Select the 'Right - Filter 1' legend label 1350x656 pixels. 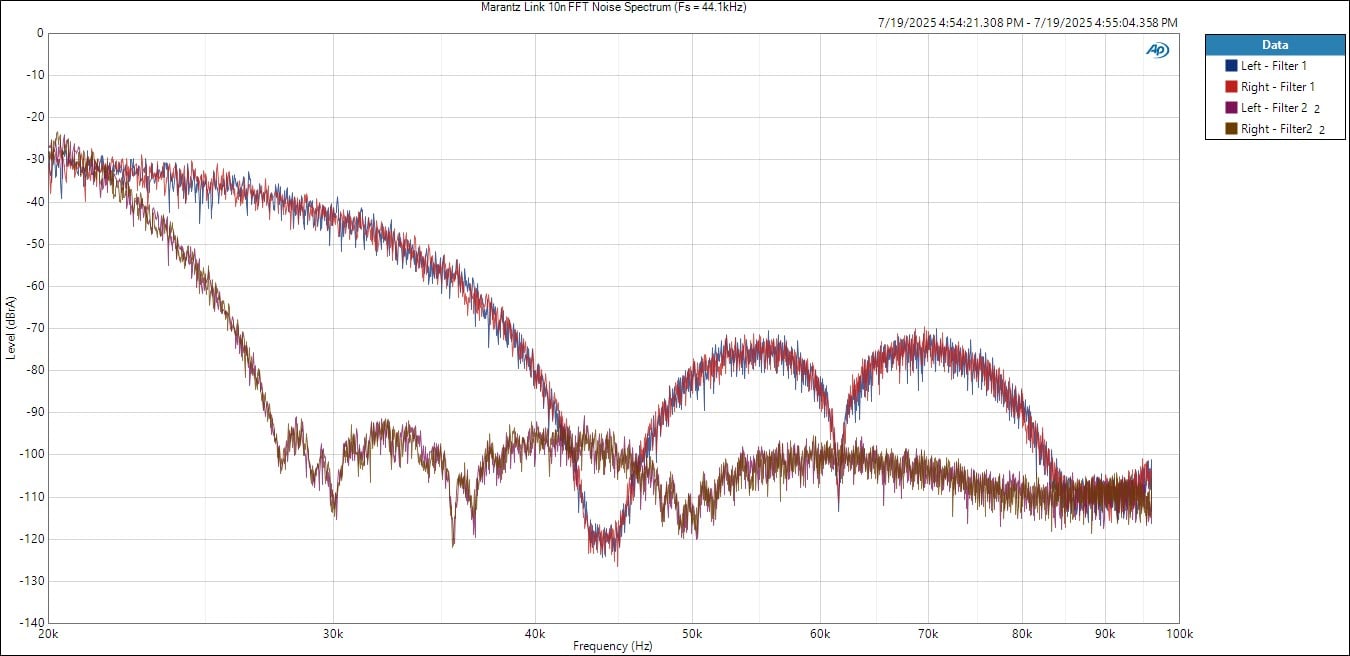point(1277,87)
